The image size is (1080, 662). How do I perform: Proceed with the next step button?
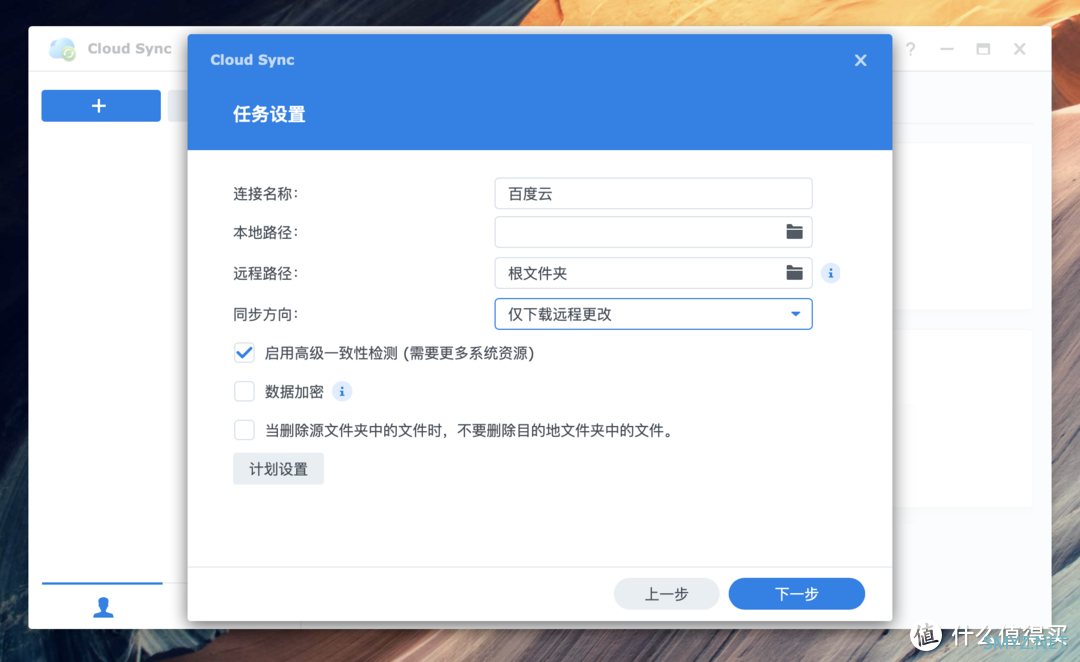click(x=796, y=594)
